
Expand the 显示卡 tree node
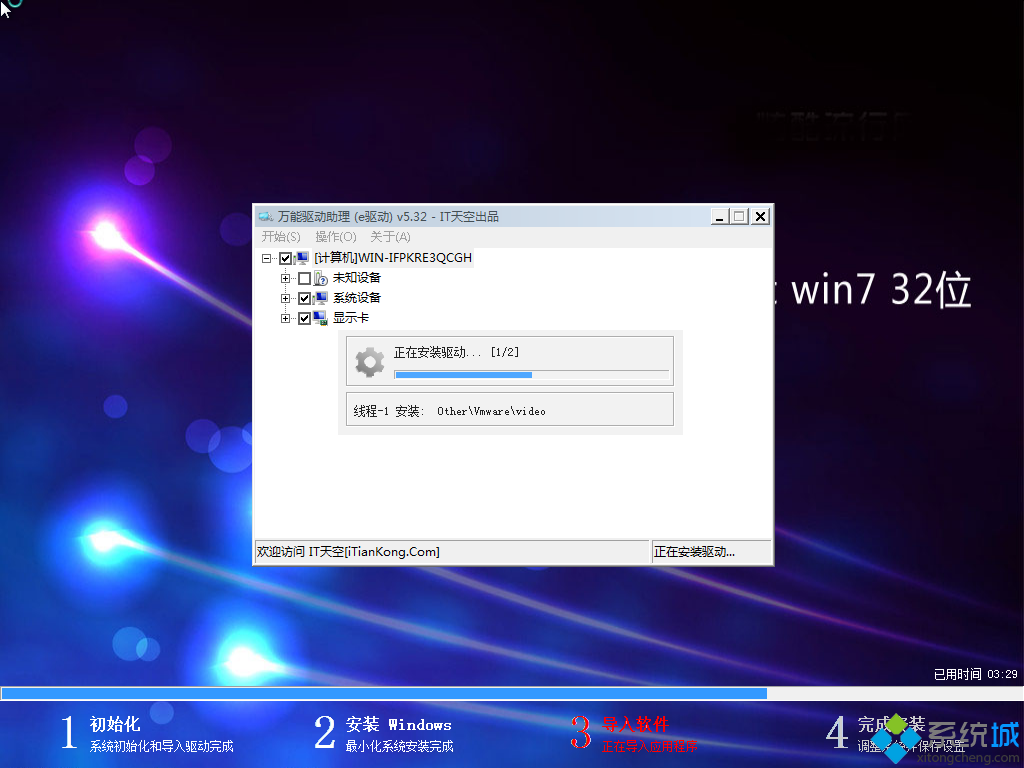pos(285,318)
